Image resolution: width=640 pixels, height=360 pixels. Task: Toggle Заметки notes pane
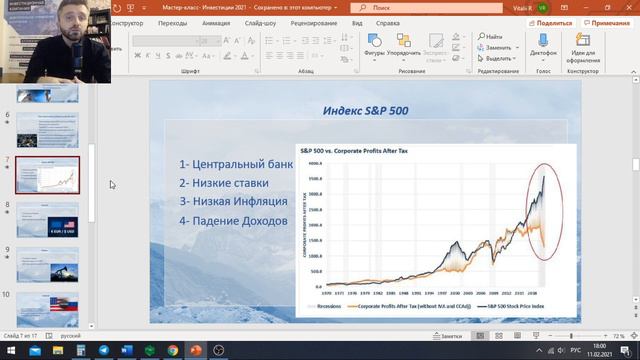[x=447, y=336]
